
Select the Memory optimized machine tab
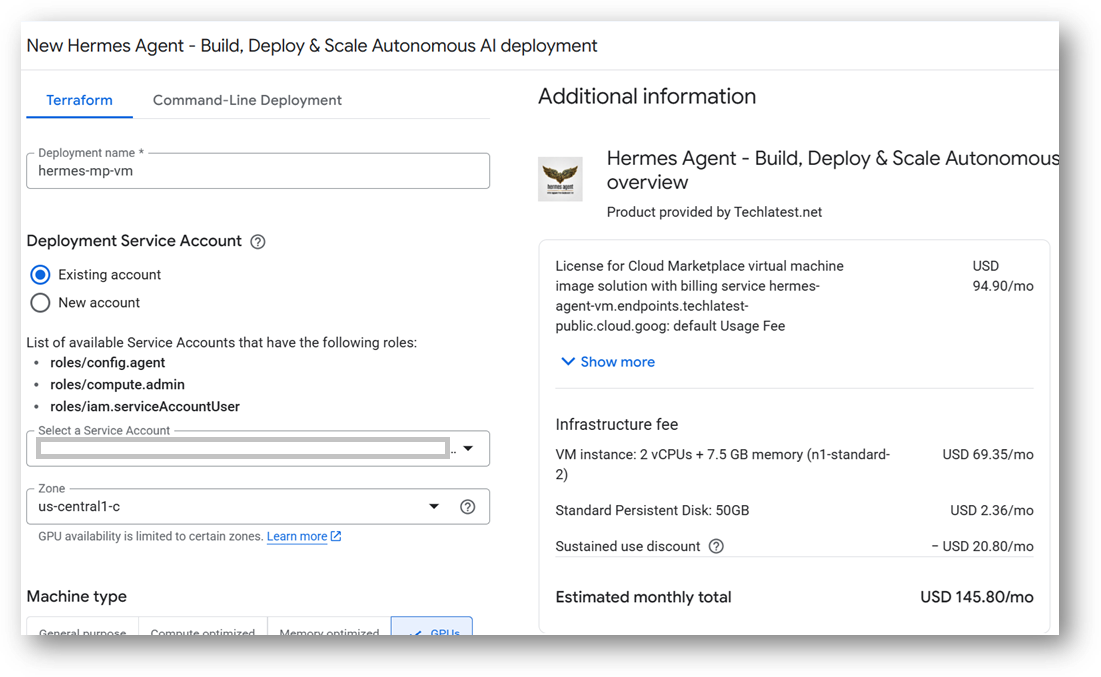(x=329, y=626)
